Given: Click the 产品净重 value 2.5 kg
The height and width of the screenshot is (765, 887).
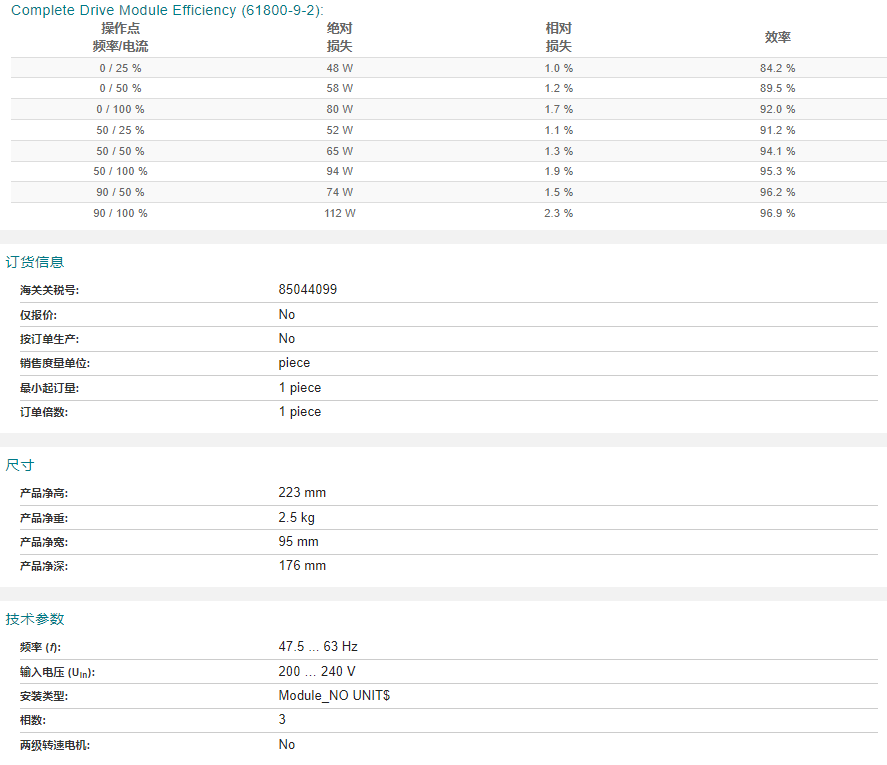Looking at the screenshot, I should point(296,517).
